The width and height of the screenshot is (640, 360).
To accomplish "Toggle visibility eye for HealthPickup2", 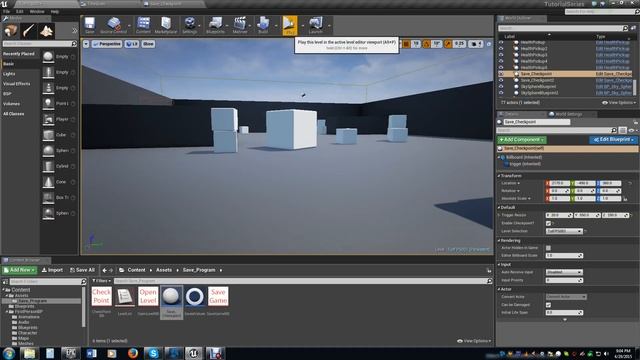I will click(x=501, y=49).
